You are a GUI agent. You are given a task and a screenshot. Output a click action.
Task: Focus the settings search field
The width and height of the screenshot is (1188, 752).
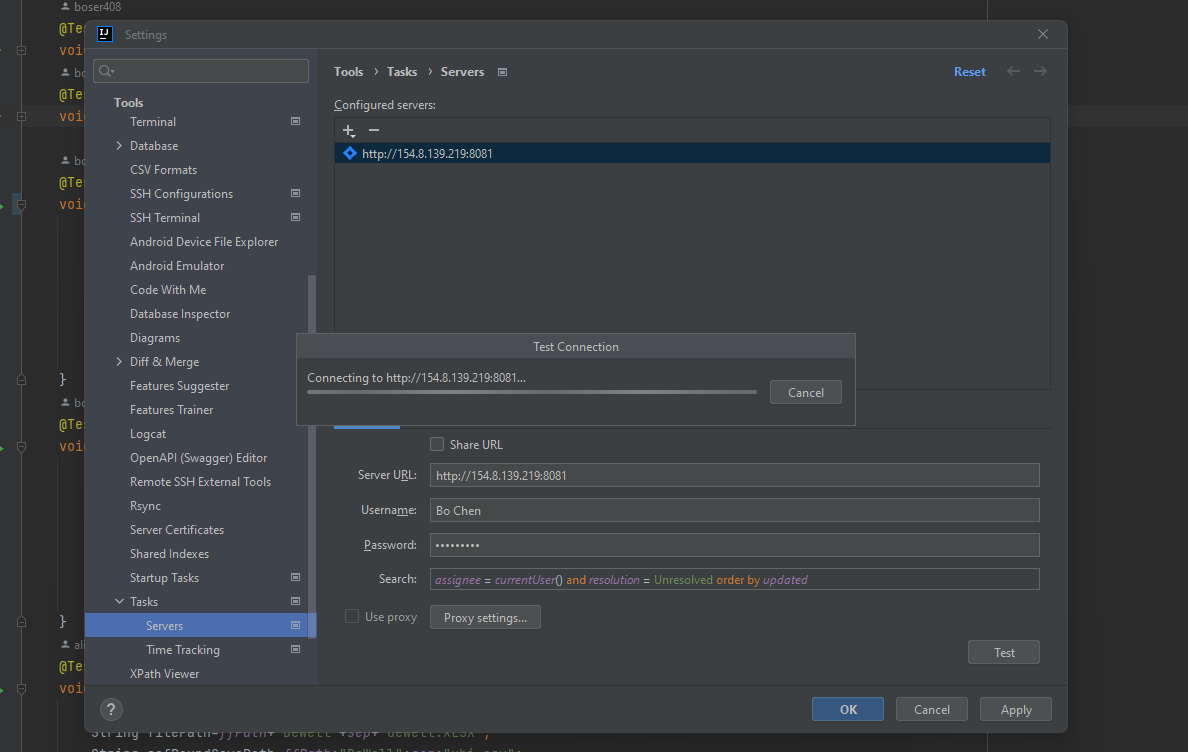click(x=201, y=71)
